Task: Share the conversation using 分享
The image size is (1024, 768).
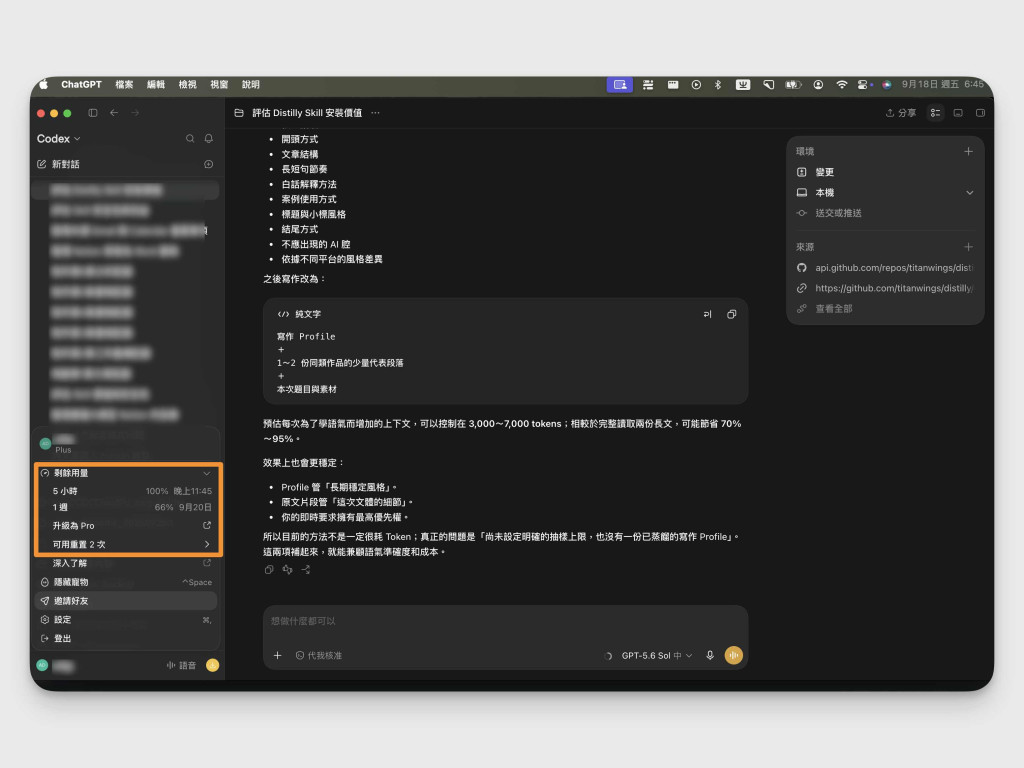Action: point(901,113)
